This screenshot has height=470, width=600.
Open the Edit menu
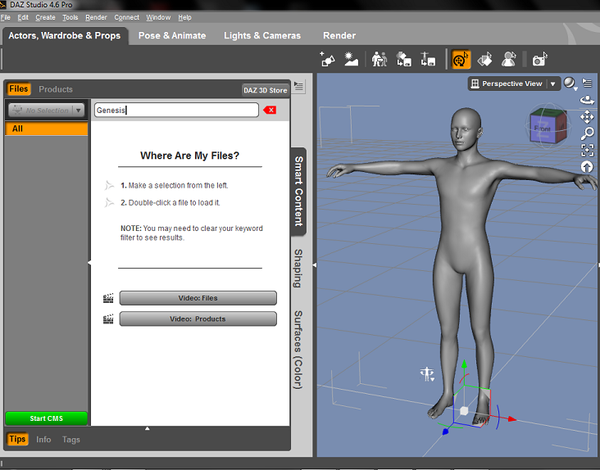(23, 18)
